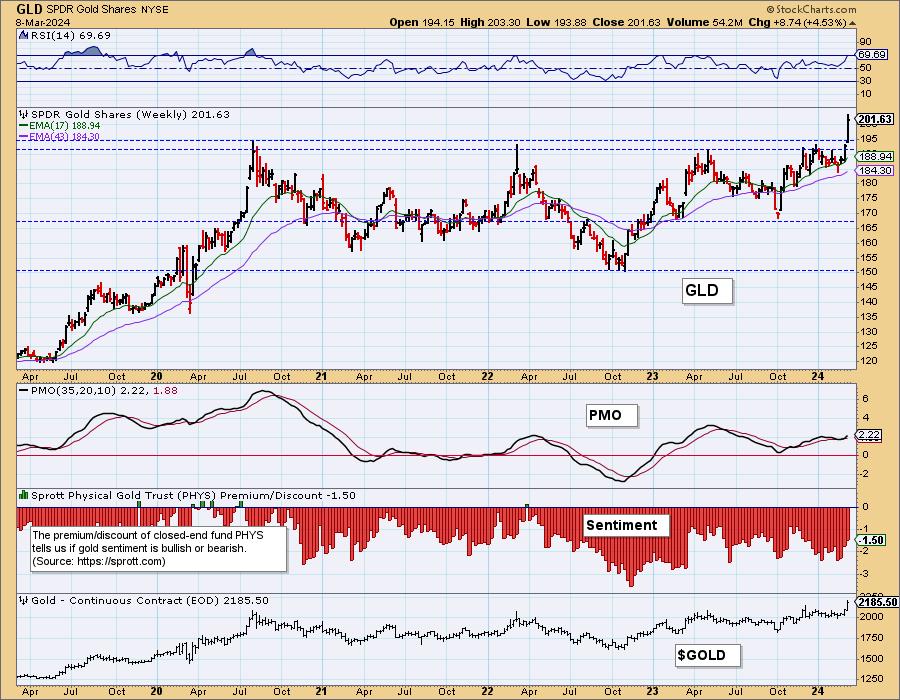Click the 120 price axis label
Viewport: 900px width, 700px height.
868,361
